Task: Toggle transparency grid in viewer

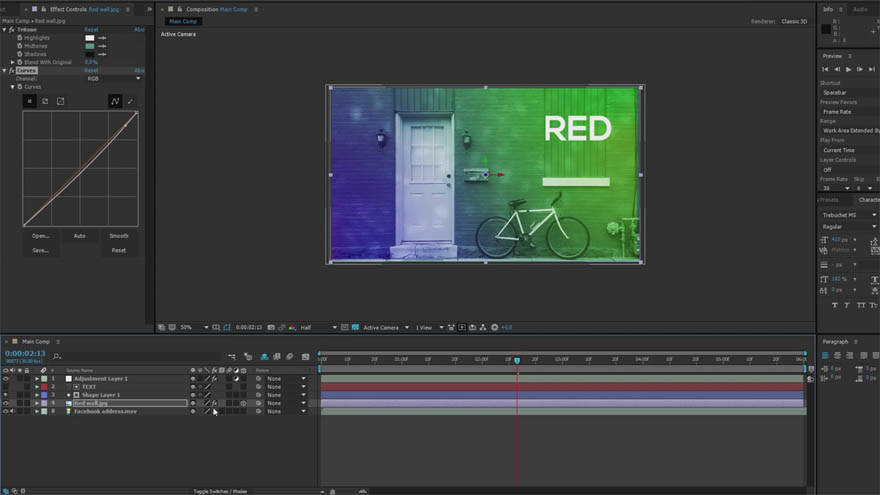Action: click(355, 327)
